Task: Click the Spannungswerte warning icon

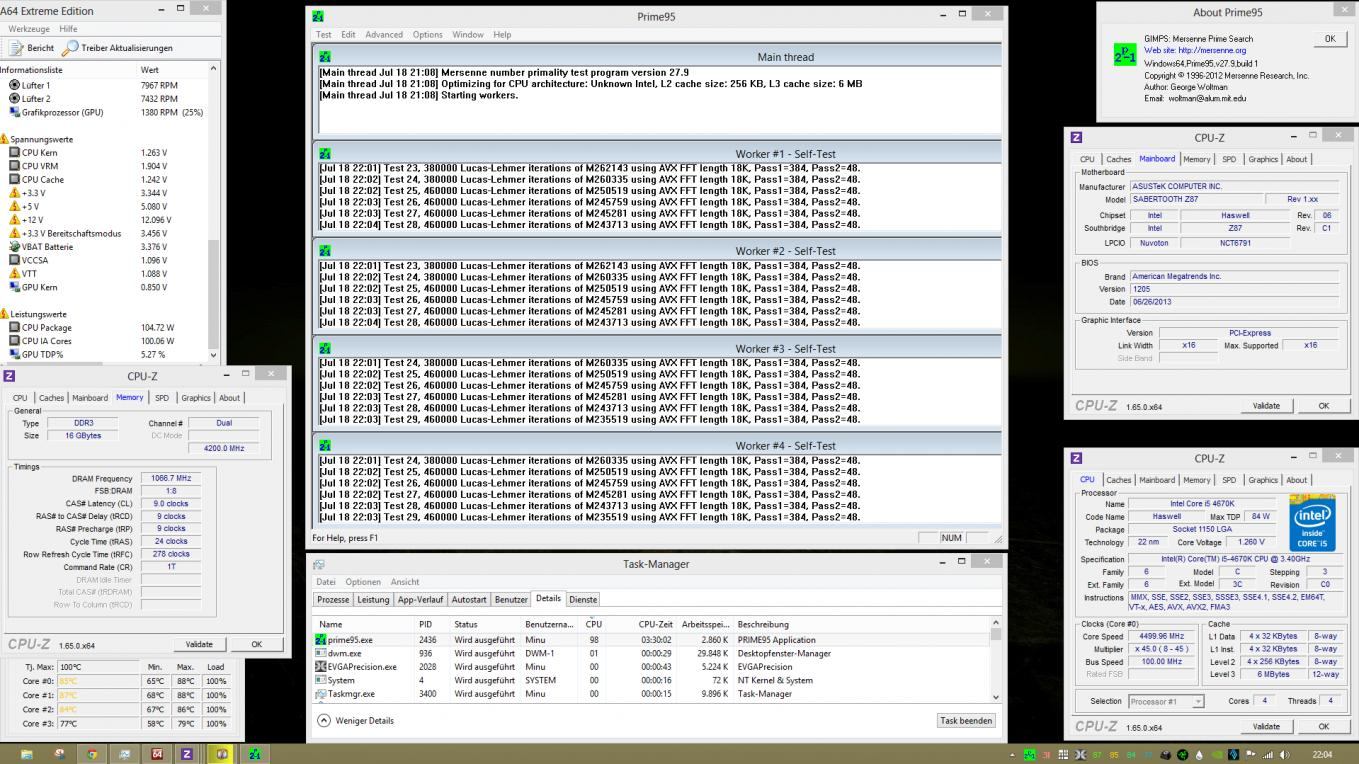Action: (4, 139)
